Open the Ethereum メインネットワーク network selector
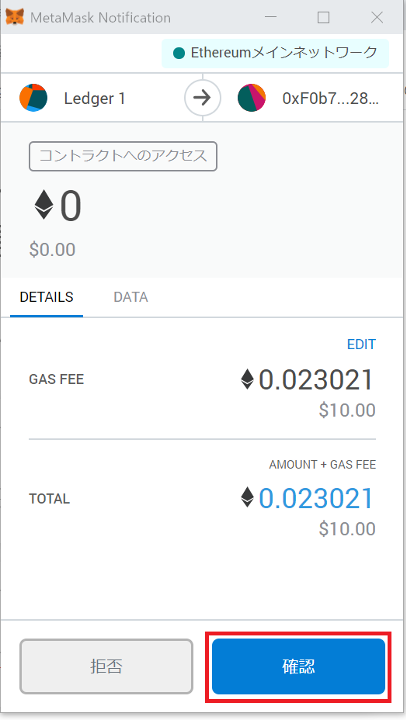 pyautogui.click(x=275, y=53)
